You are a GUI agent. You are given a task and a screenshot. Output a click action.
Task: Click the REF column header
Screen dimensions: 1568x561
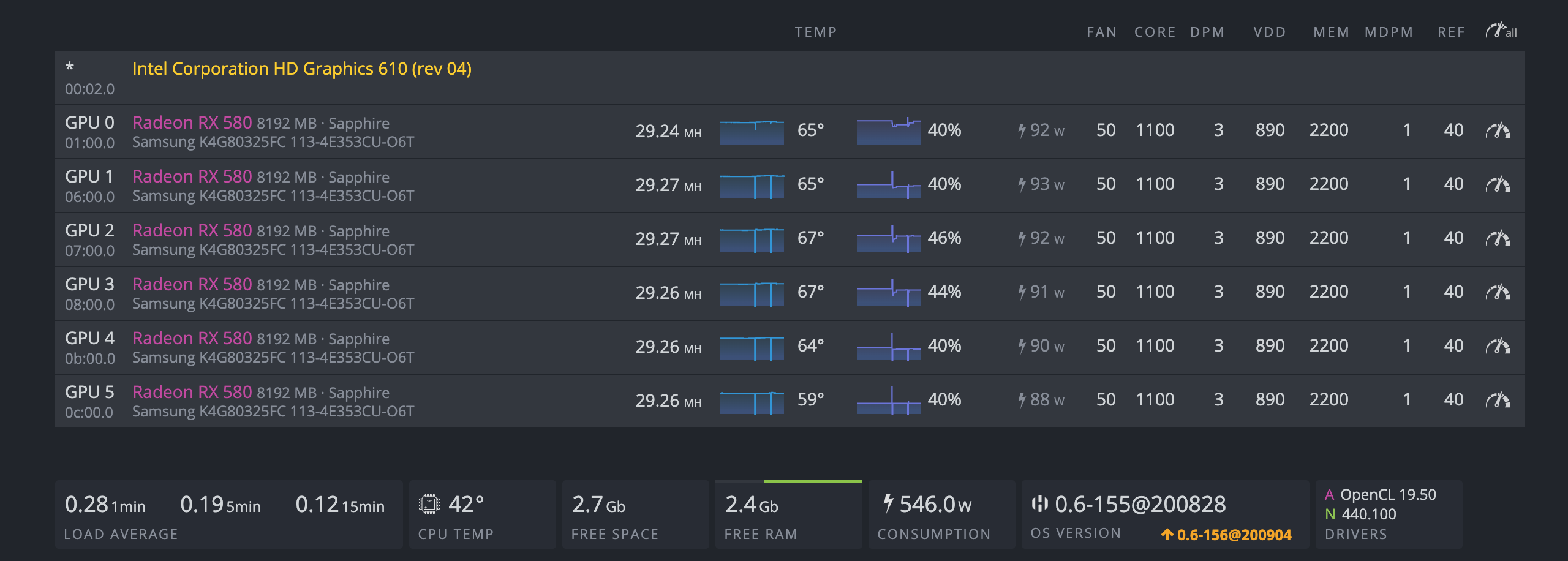click(x=1451, y=32)
